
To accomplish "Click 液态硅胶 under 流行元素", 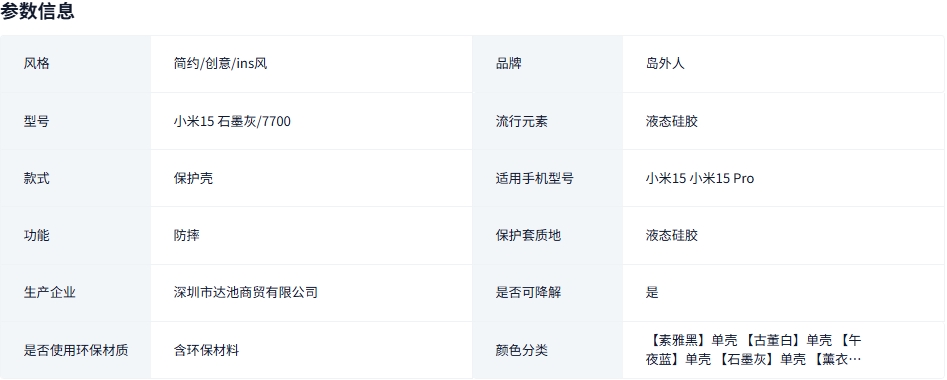I will [x=672, y=121].
